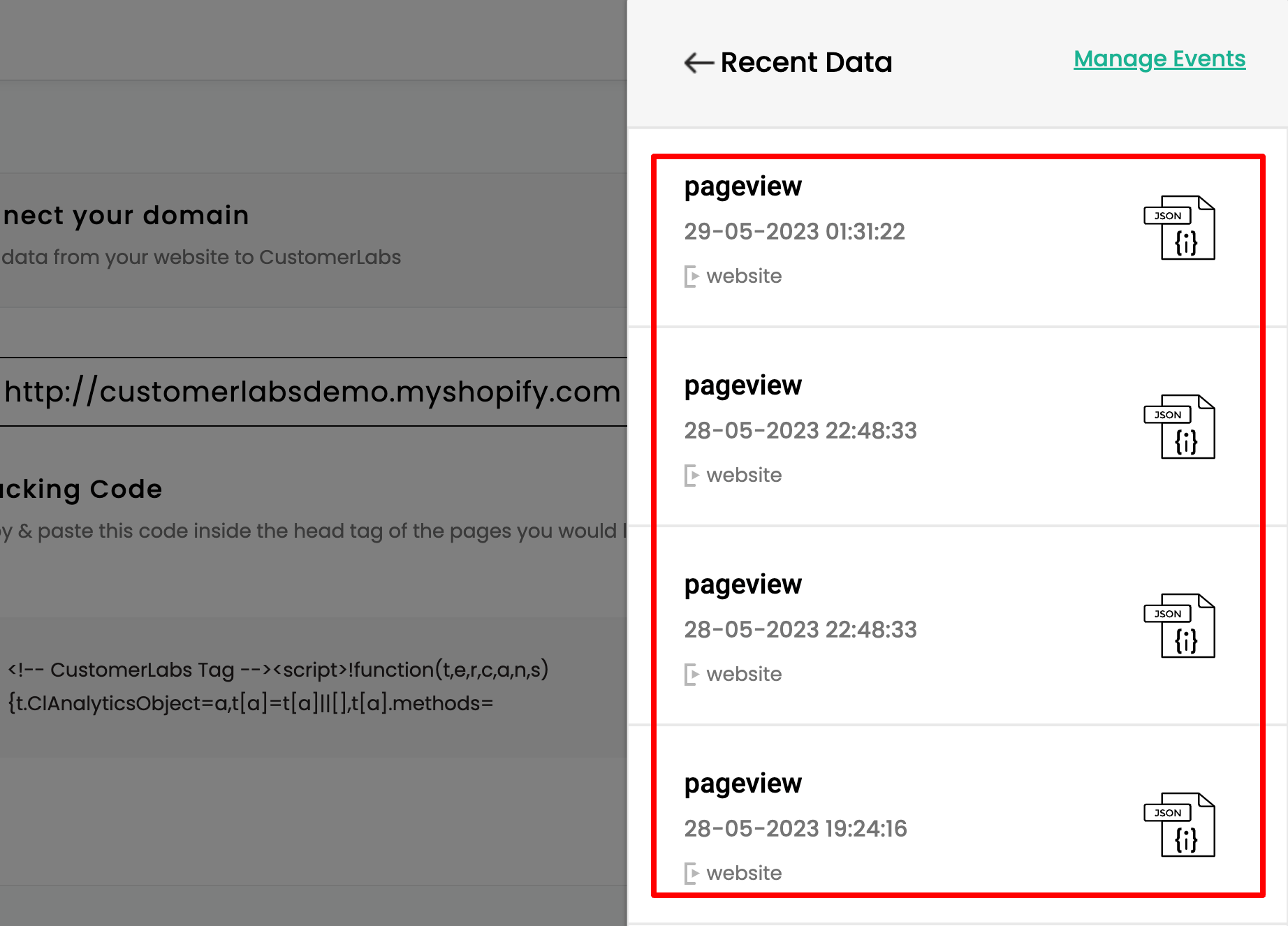
Task: Click the Recent Data heading
Action: click(805, 62)
